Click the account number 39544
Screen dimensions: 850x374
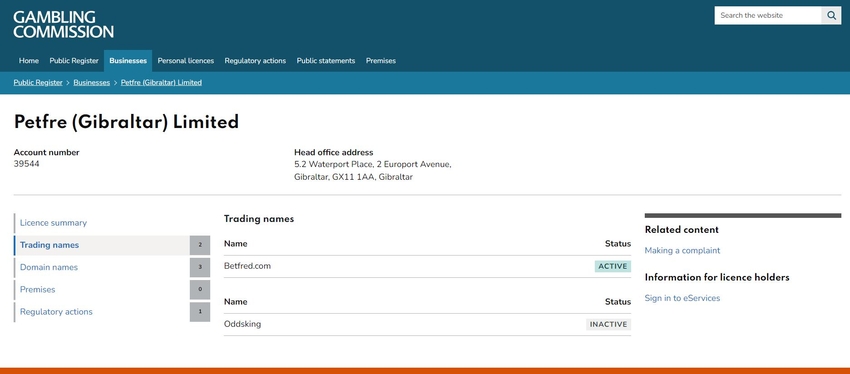[x=27, y=164]
